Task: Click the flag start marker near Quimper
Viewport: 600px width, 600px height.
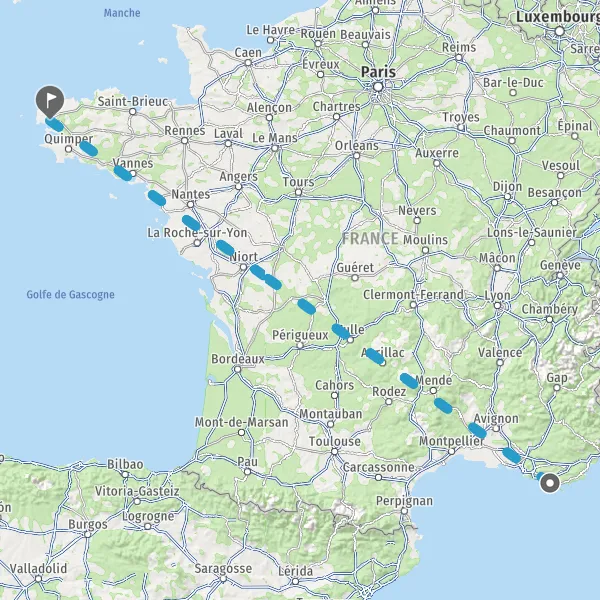Action: [50, 101]
